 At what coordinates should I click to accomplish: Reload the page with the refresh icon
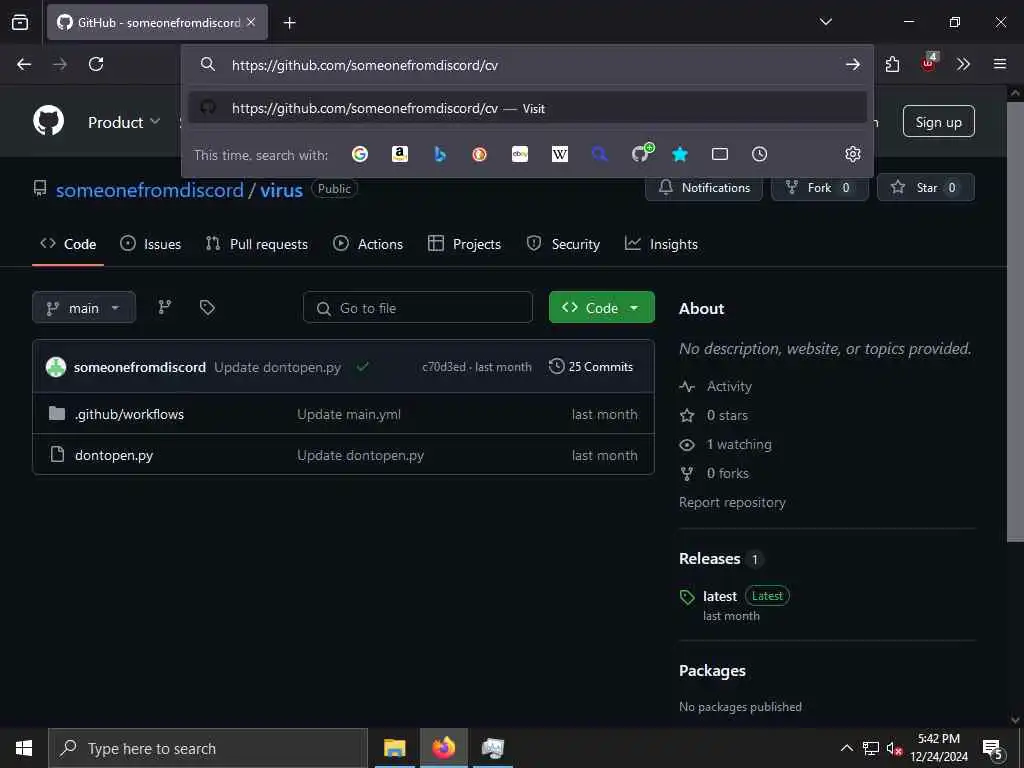coord(96,64)
